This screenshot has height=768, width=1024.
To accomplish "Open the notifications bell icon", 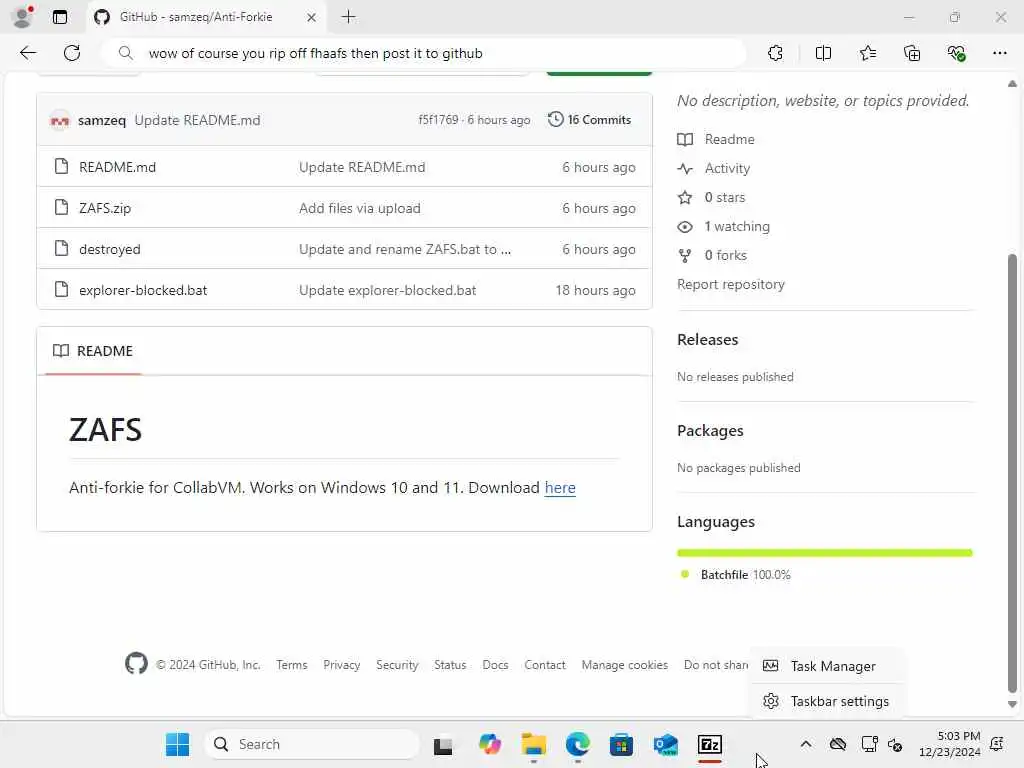I will pos(997,744).
